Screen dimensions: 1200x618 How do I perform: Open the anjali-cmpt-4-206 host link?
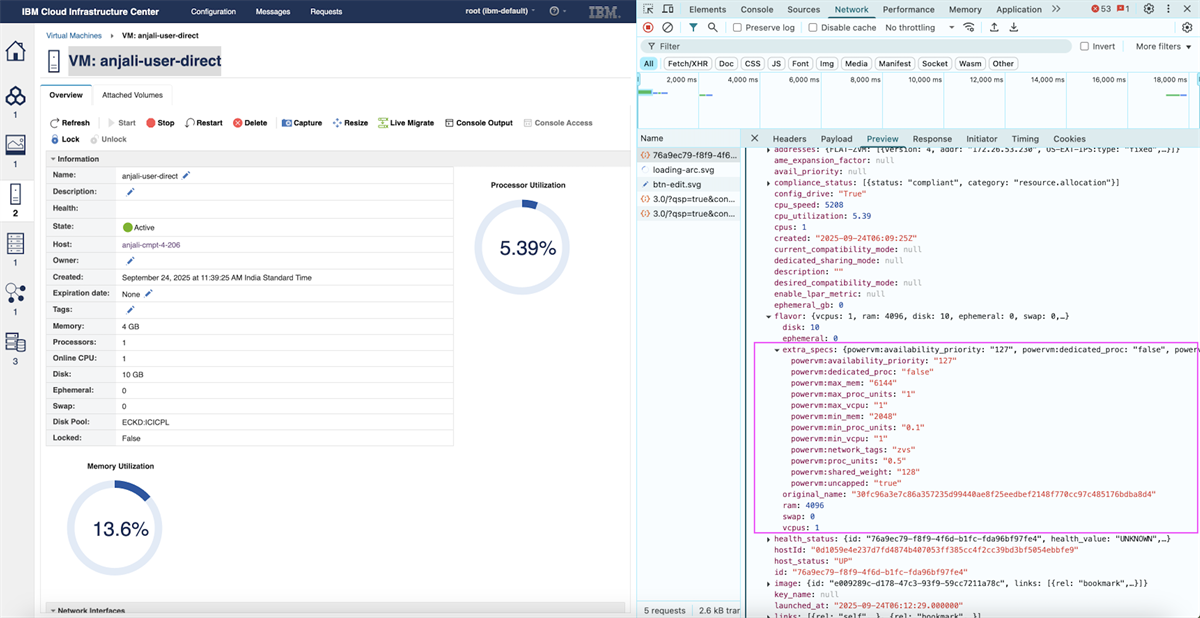pyautogui.click(x=151, y=244)
